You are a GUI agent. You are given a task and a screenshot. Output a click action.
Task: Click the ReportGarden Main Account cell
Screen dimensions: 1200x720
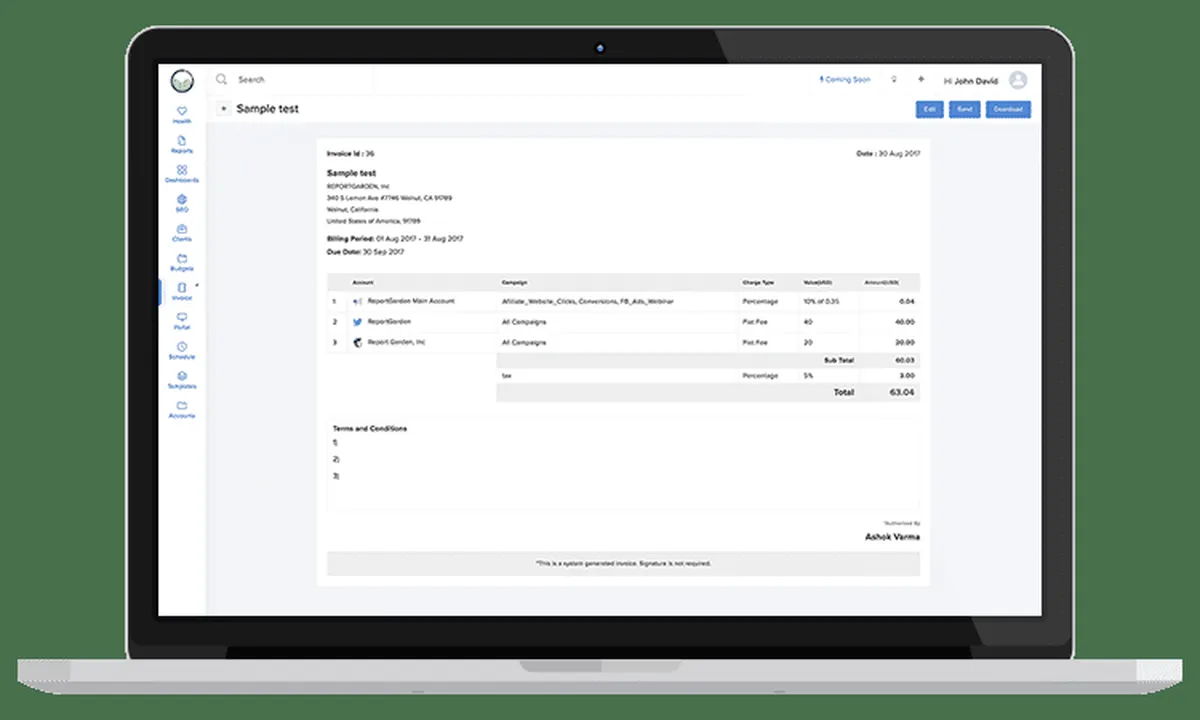(x=411, y=301)
